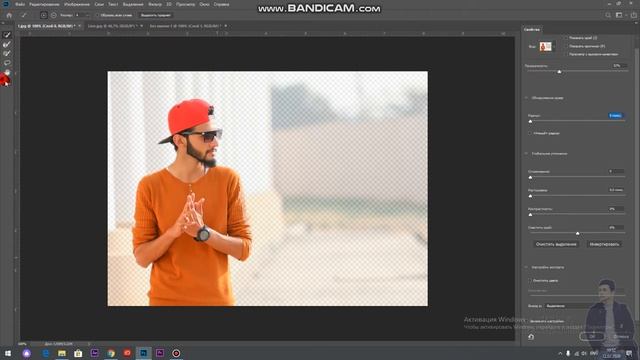The width and height of the screenshot is (640, 360).
Task: Open the Выделение menu
Action: (133, 4)
